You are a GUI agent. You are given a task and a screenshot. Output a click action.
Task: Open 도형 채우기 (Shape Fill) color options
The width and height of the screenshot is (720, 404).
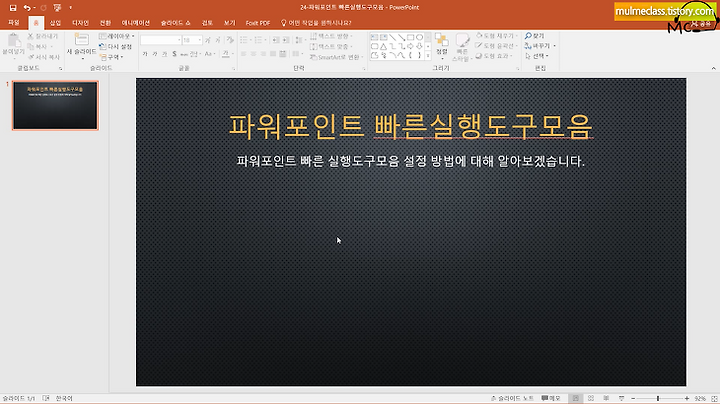click(496, 36)
